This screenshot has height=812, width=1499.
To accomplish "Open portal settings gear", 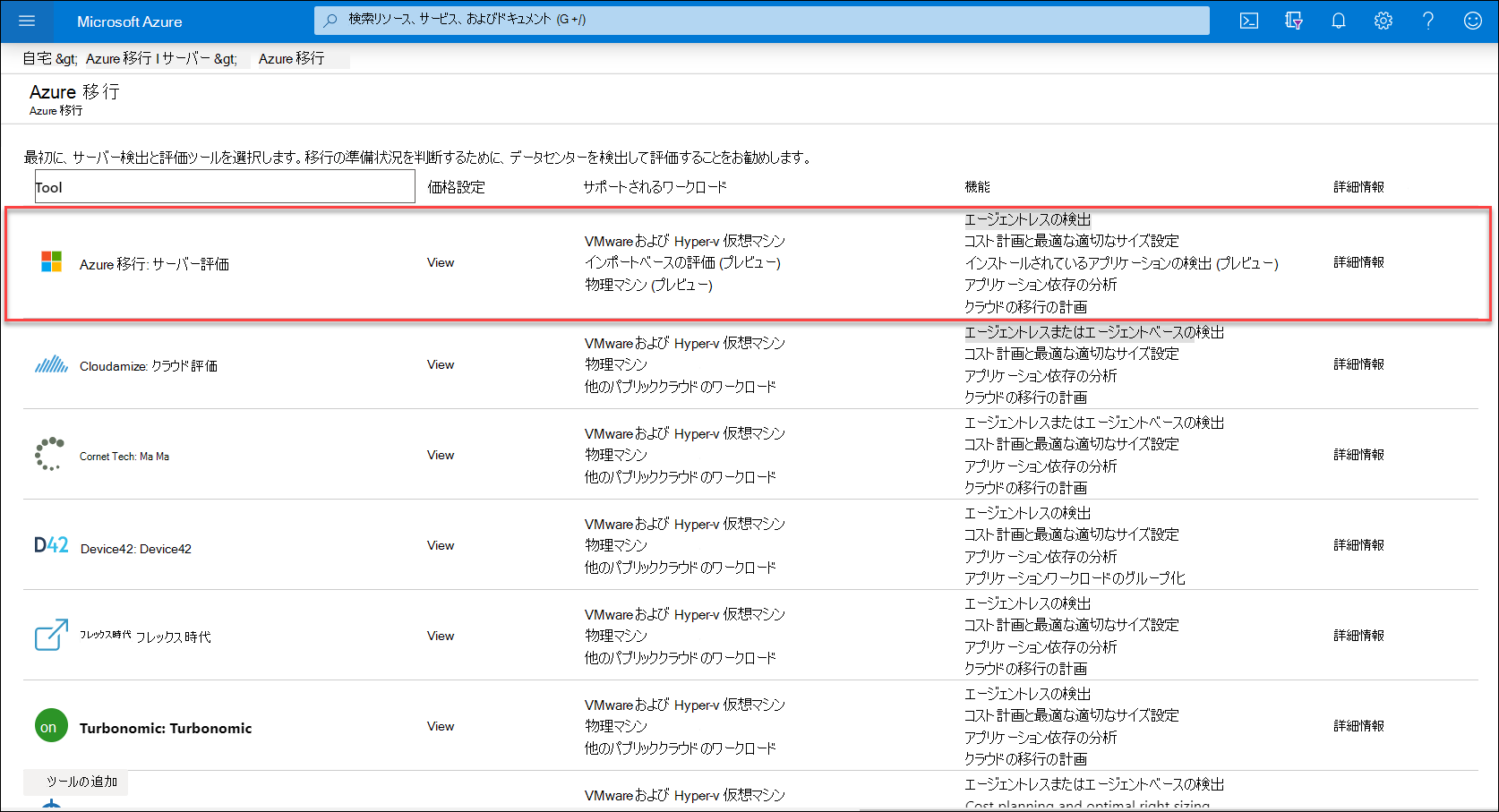I will click(x=1383, y=21).
